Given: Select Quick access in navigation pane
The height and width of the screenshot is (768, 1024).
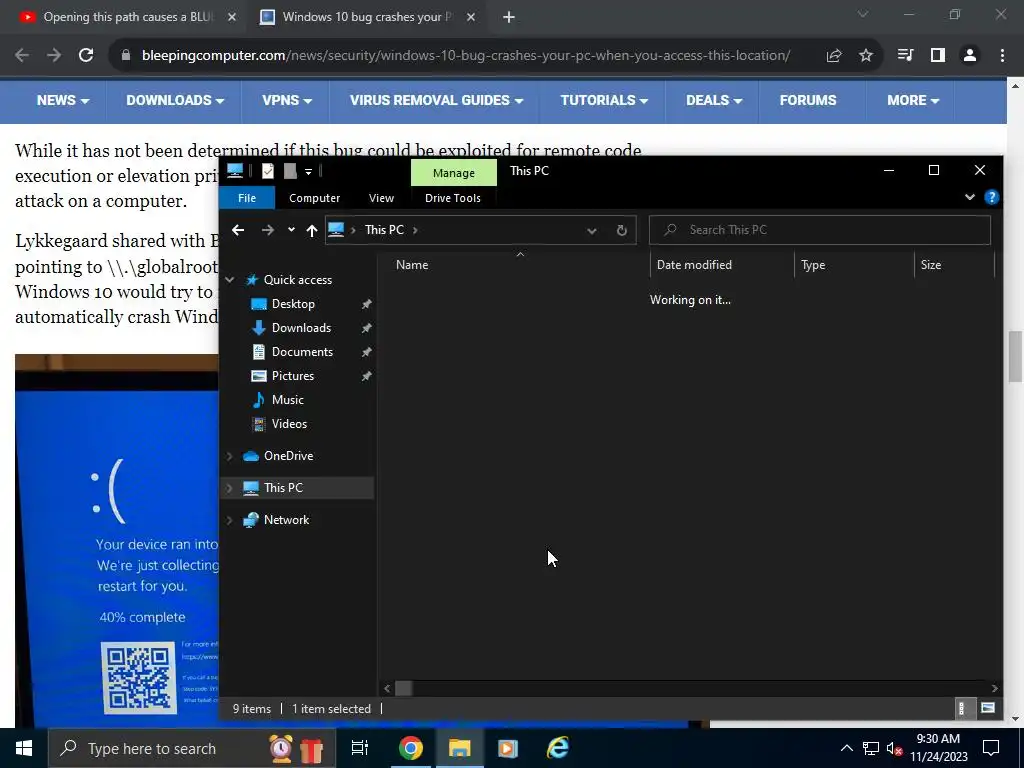Looking at the screenshot, I should pos(298,280).
